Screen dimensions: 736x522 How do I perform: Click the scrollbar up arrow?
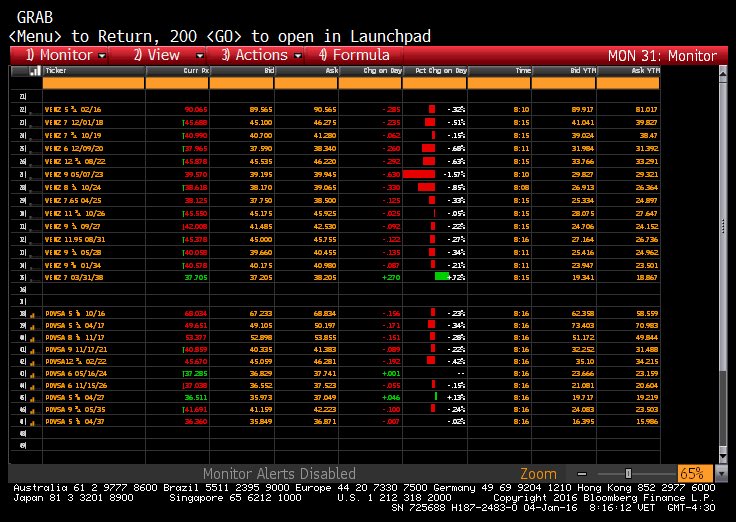click(x=723, y=72)
